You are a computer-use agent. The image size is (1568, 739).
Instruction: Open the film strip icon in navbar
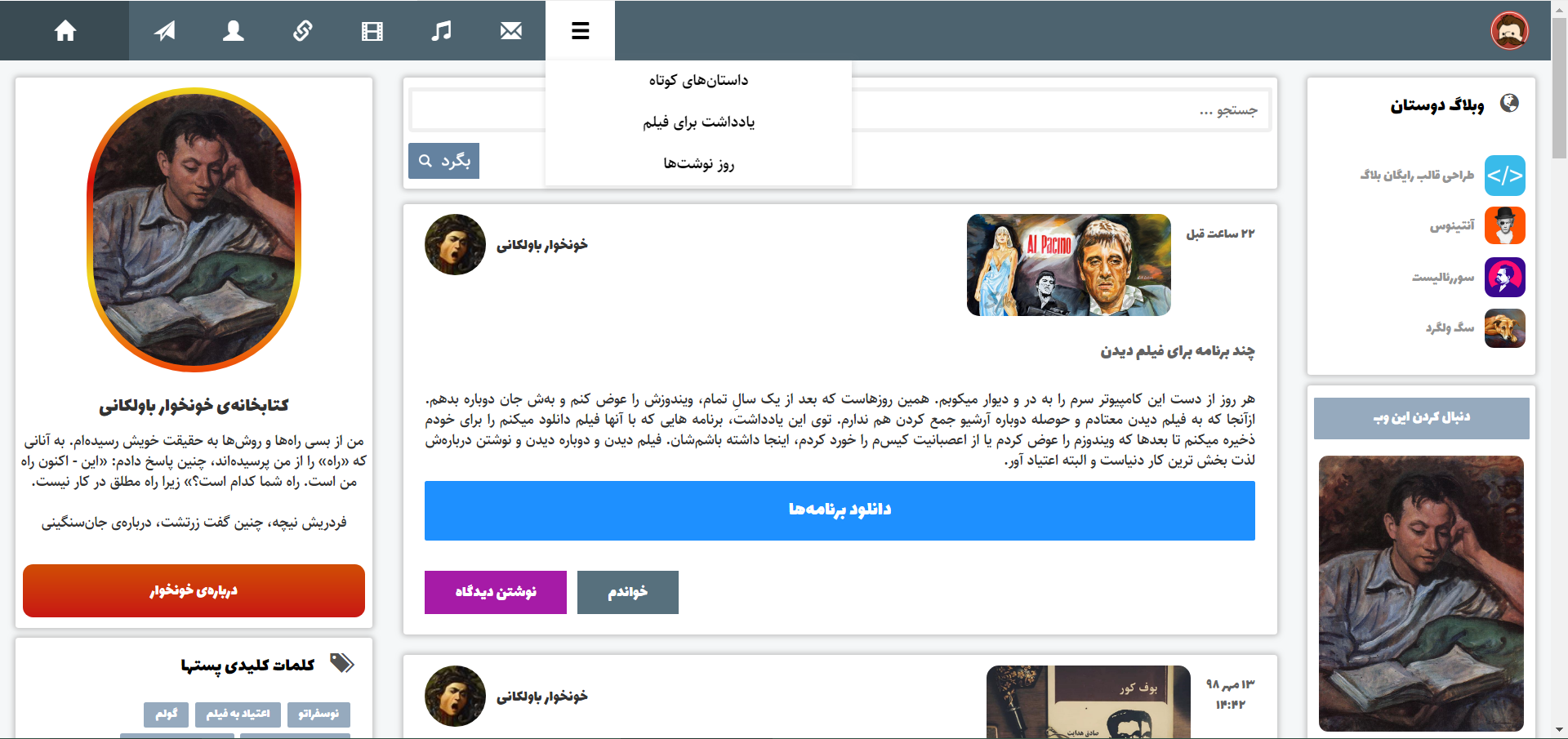click(372, 31)
